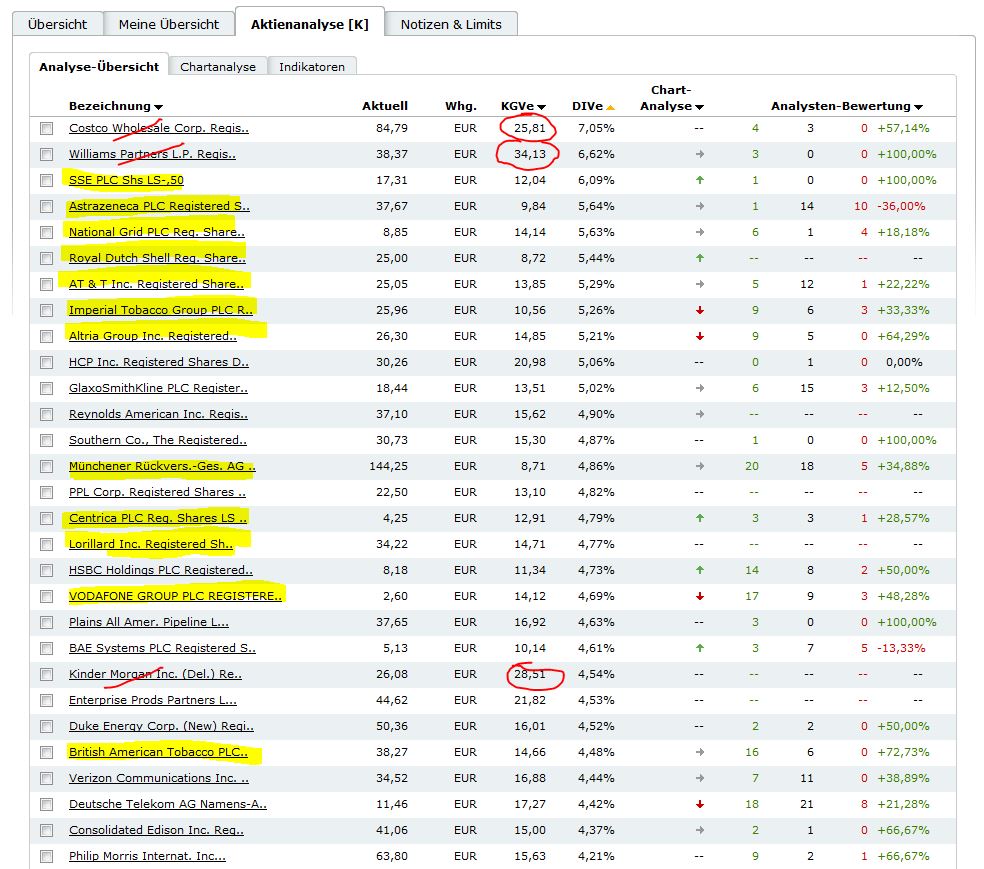The width and height of the screenshot is (984, 869).
Task: Click Centrica green up-arrow chart icon
Action: pyautogui.click(x=700, y=518)
